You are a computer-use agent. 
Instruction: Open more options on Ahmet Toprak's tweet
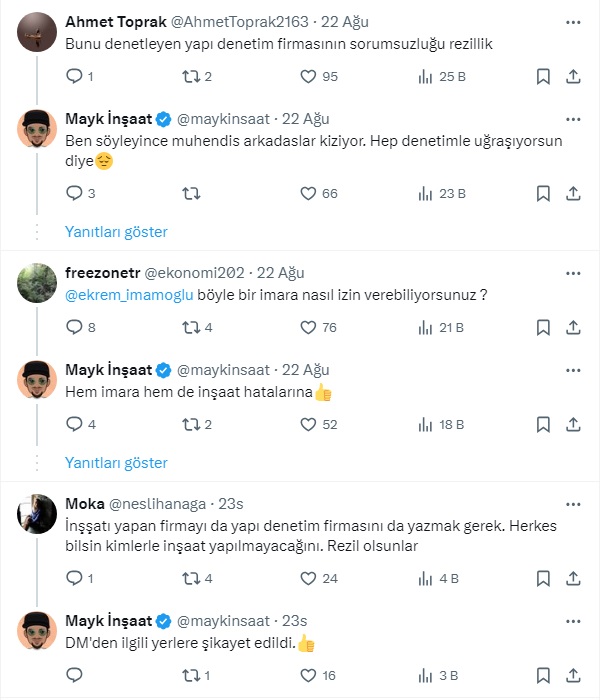(573, 20)
